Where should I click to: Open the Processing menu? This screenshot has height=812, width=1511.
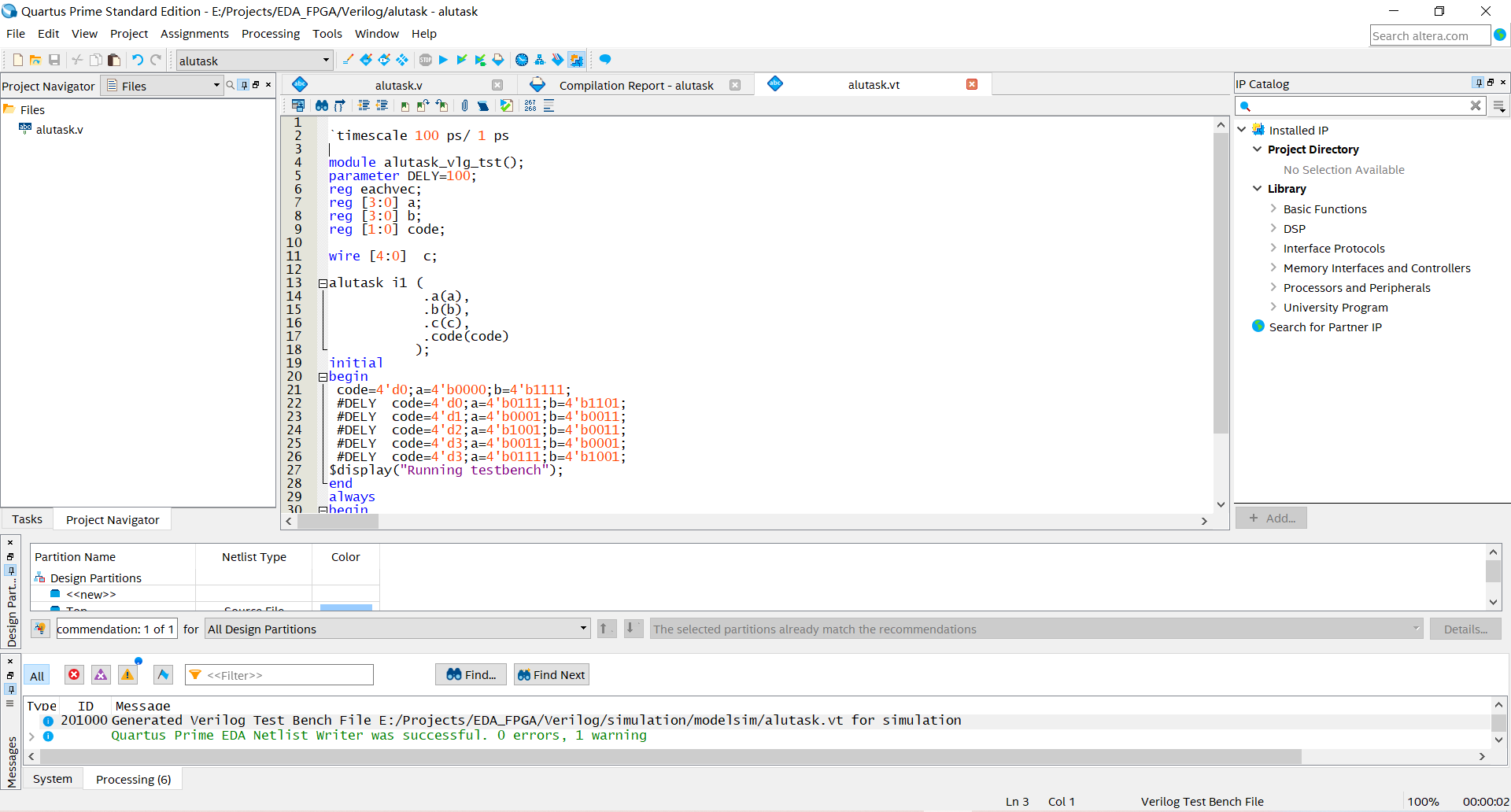pos(270,33)
